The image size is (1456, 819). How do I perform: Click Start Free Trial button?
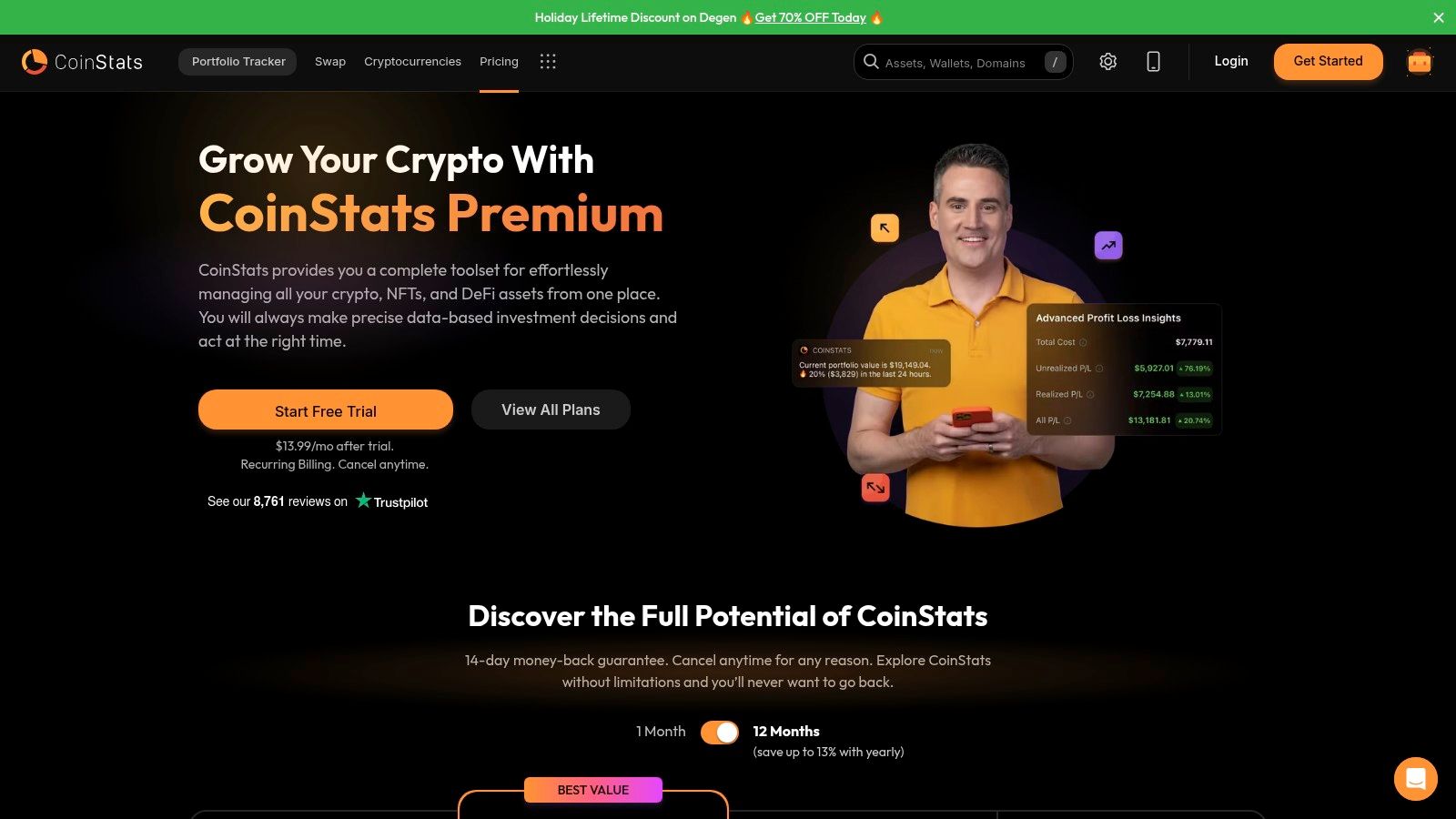[x=326, y=410]
